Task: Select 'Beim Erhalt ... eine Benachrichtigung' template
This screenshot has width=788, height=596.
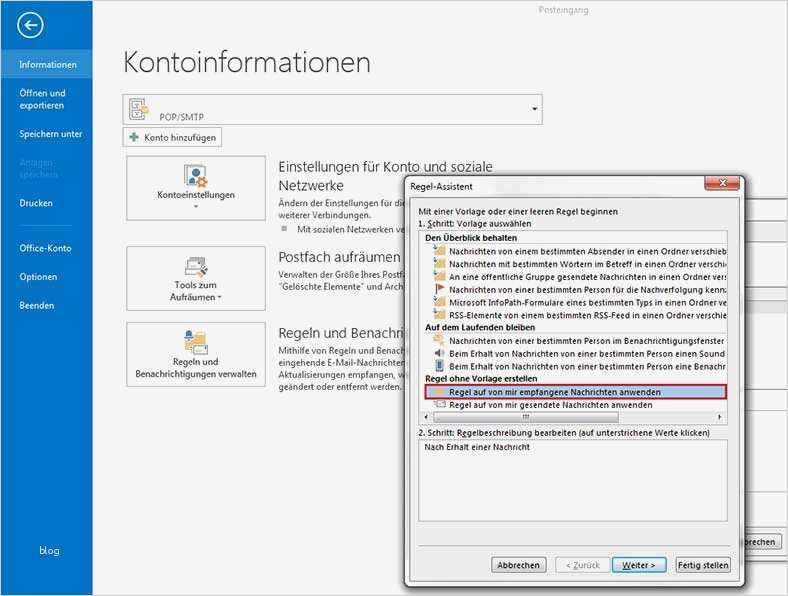Action: [x=587, y=367]
